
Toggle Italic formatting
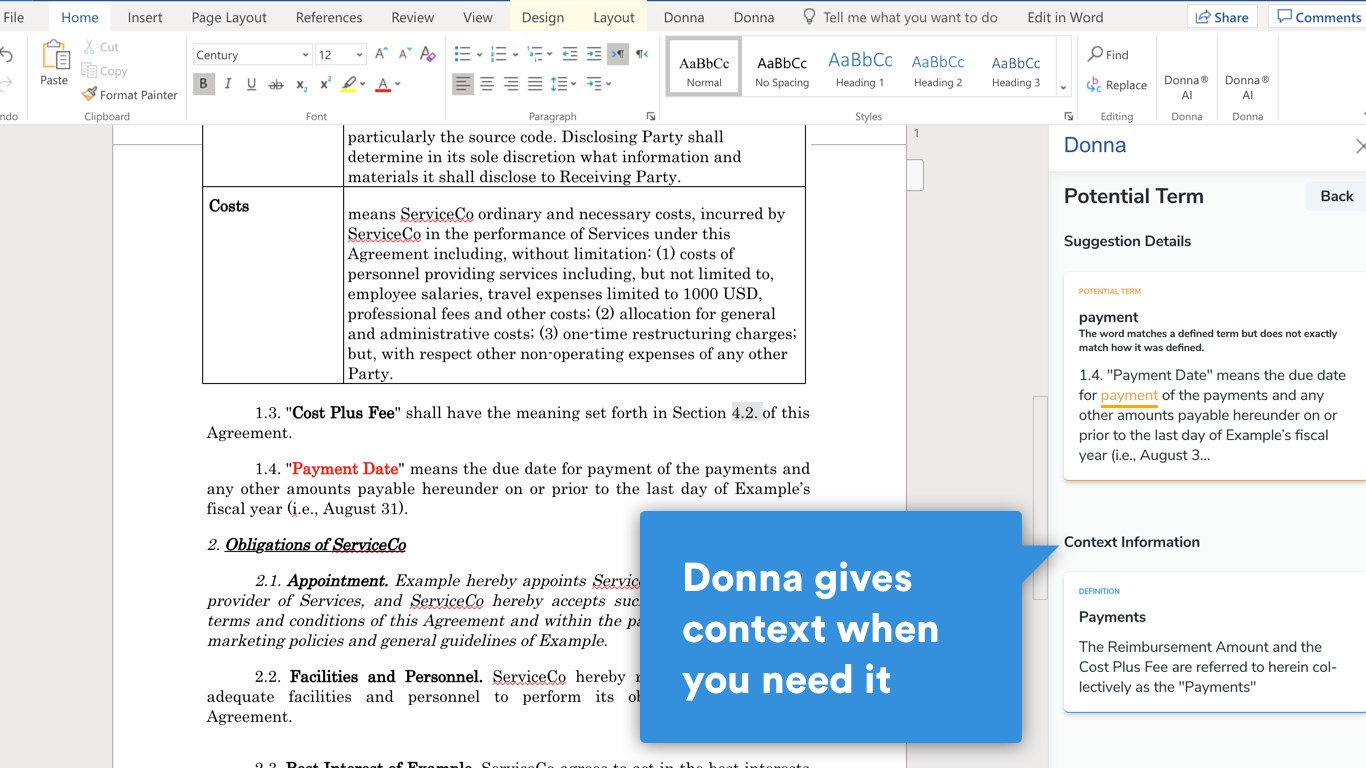(x=227, y=84)
